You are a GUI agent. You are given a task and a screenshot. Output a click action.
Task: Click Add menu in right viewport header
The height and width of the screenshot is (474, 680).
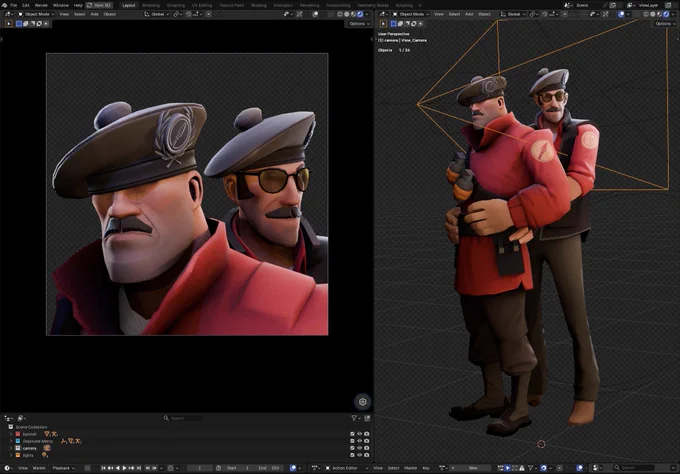click(469, 14)
